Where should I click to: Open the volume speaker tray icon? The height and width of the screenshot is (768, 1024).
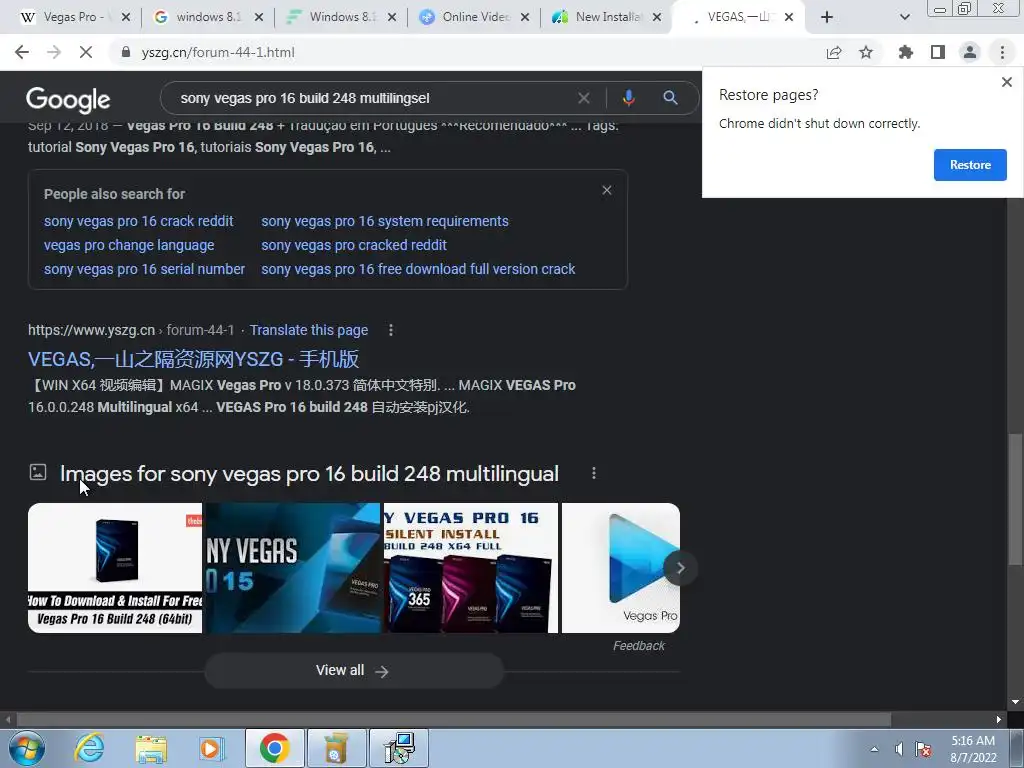899,749
